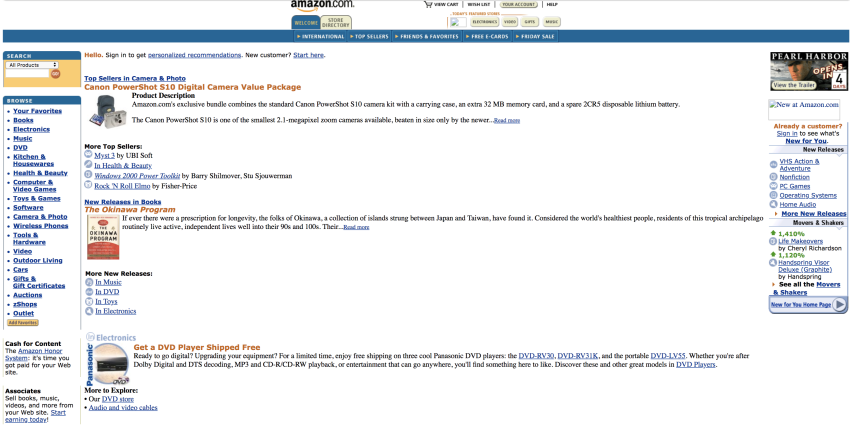This screenshot has width=850, height=425.
Task: Open the Canon PowerShot camera thumbnail
Action: pyautogui.click(x=107, y=111)
